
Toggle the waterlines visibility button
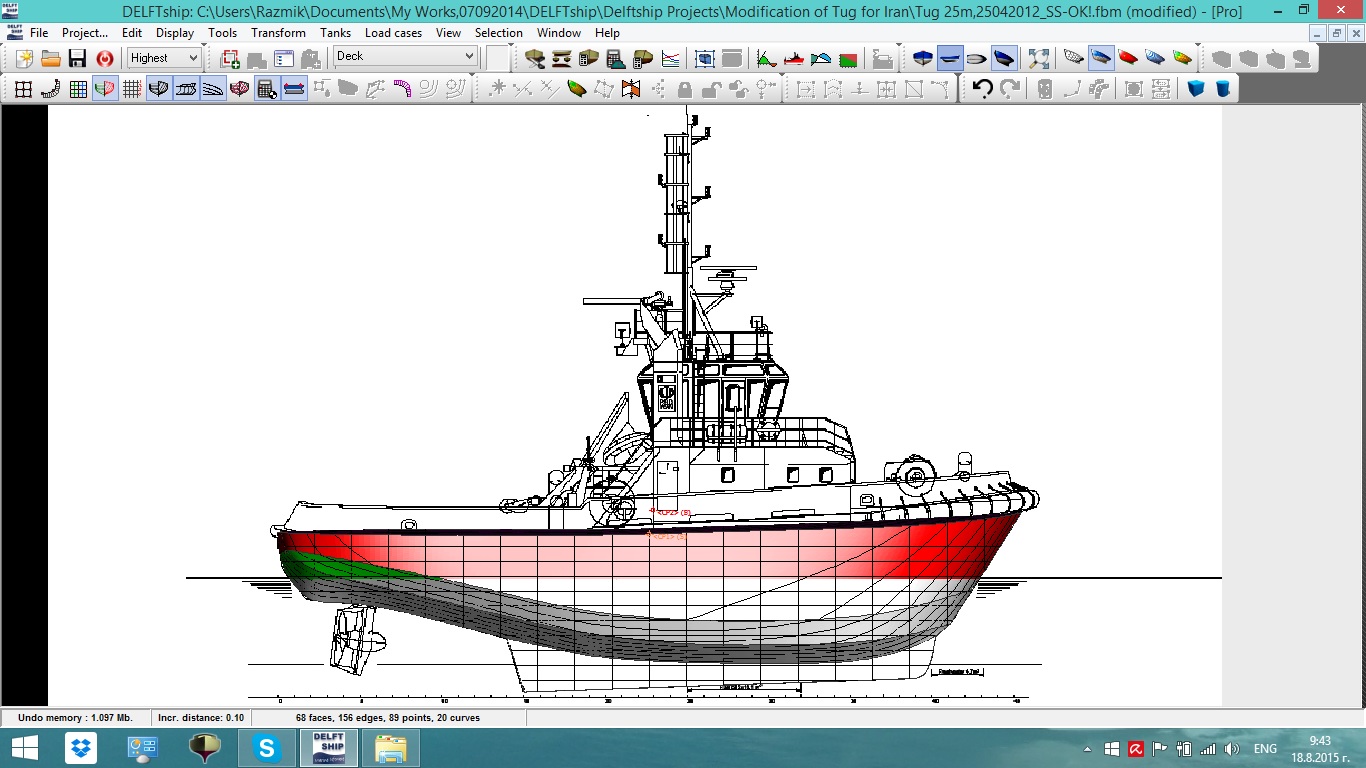click(x=212, y=89)
